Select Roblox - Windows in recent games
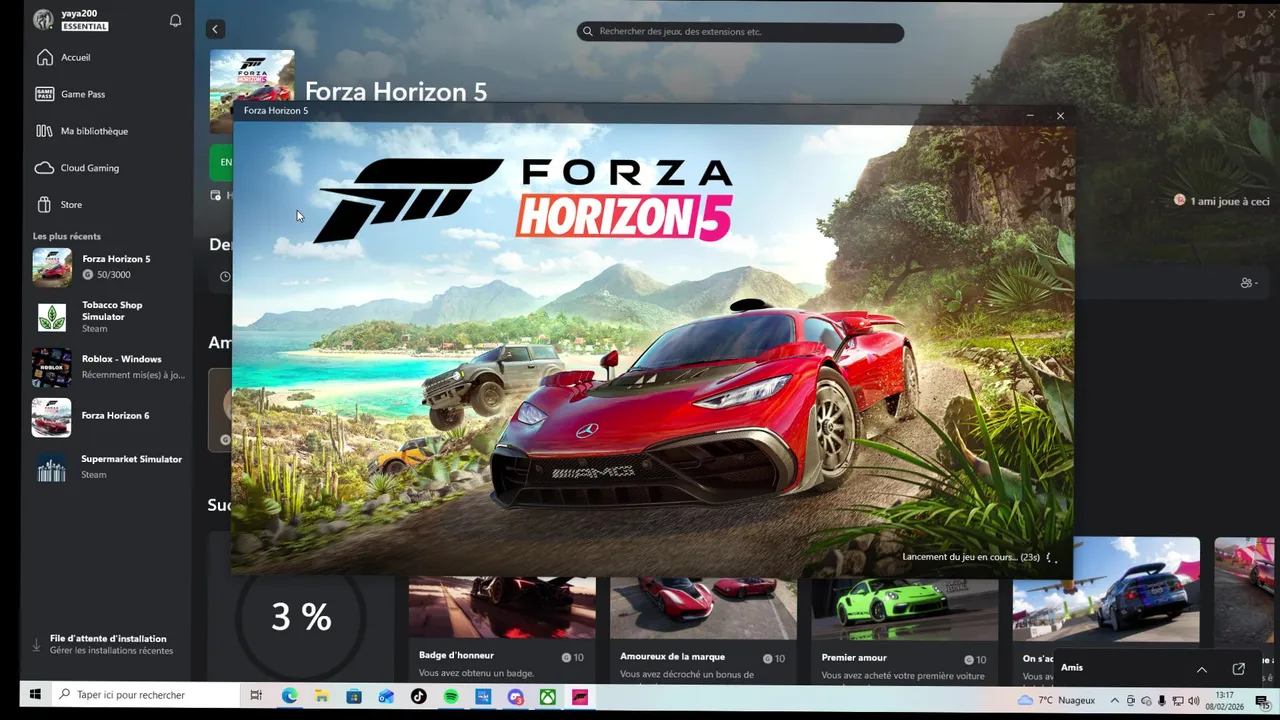Viewport: 1280px width, 720px height. pos(107,367)
